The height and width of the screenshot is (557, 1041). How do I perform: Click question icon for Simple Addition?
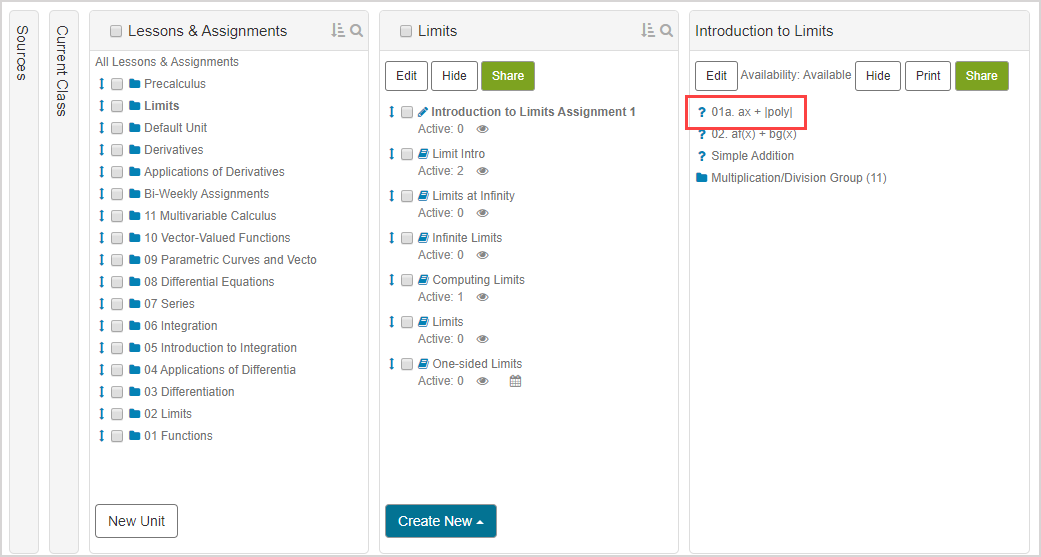coord(702,156)
